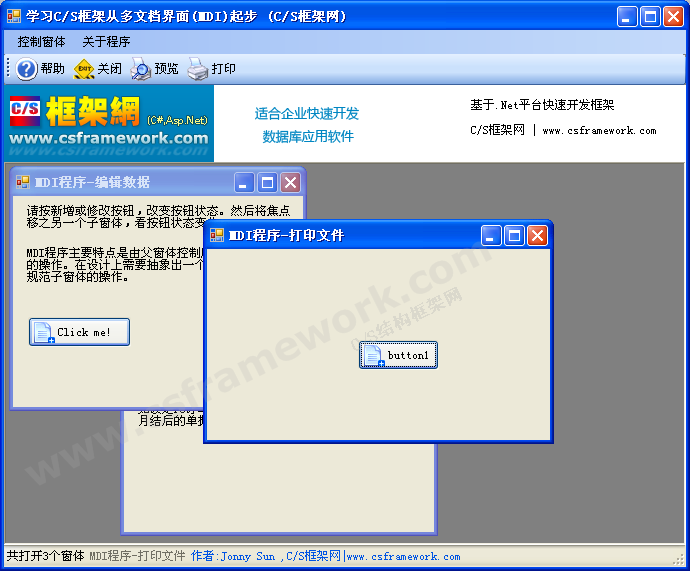This screenshot has width=690, height=571.
Task: Click the Help (帮助) toolbar icon
Action: pos(27,69)
